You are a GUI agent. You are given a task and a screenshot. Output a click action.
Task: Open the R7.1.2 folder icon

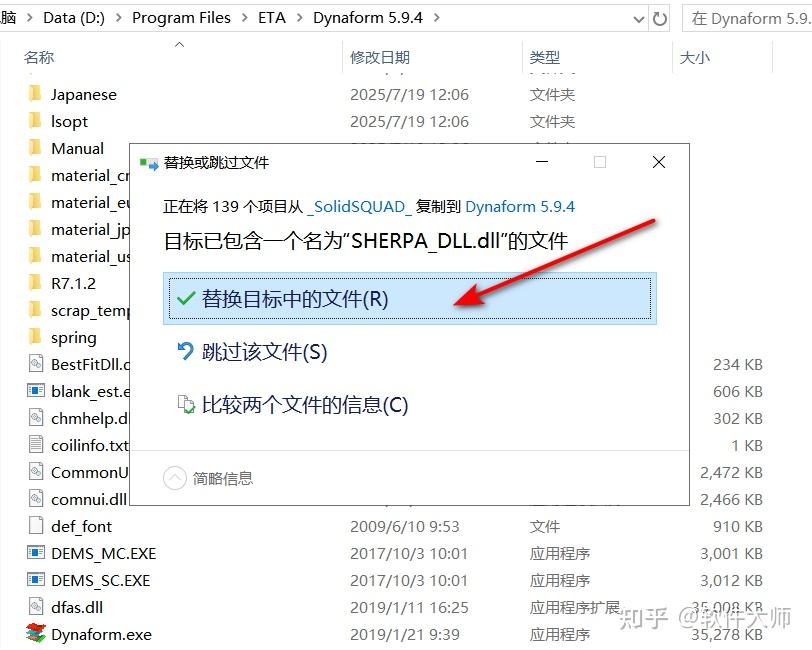[x=35, y=283]
